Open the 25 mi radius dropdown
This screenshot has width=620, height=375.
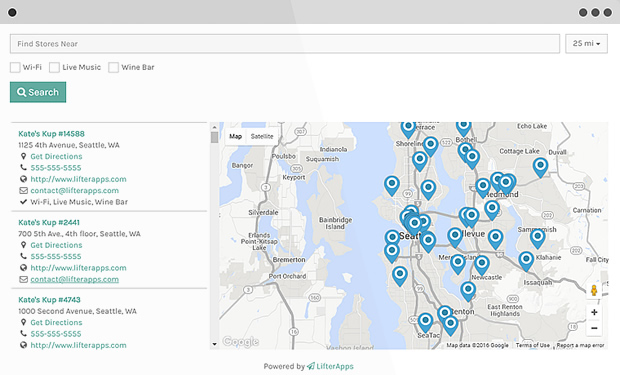point(586,44)
